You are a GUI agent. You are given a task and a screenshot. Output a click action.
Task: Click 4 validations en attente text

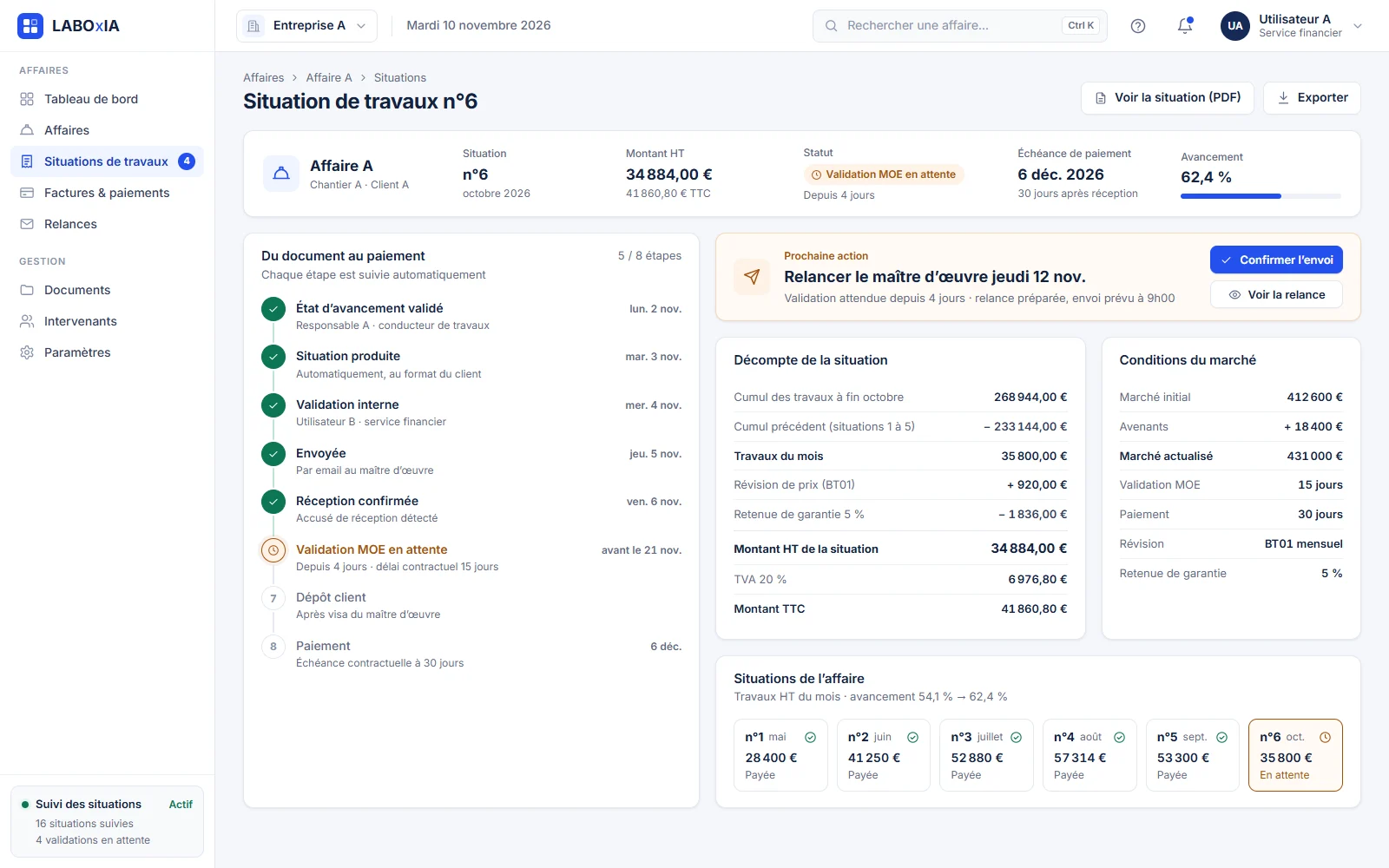[x=93, y=840]
